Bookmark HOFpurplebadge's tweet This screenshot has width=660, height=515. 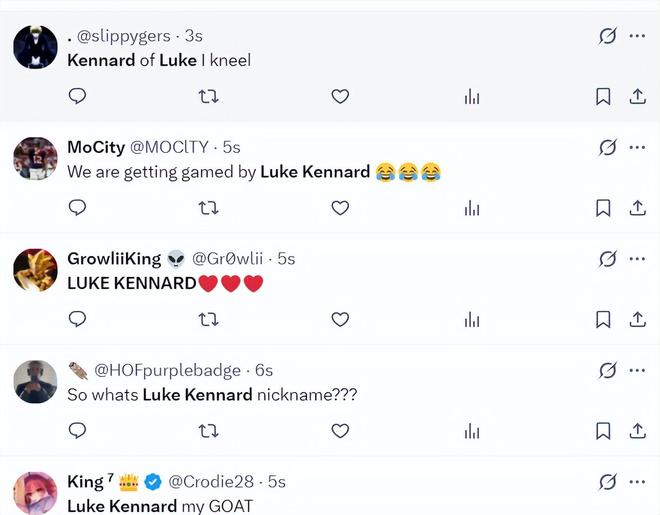click(603, 430)
